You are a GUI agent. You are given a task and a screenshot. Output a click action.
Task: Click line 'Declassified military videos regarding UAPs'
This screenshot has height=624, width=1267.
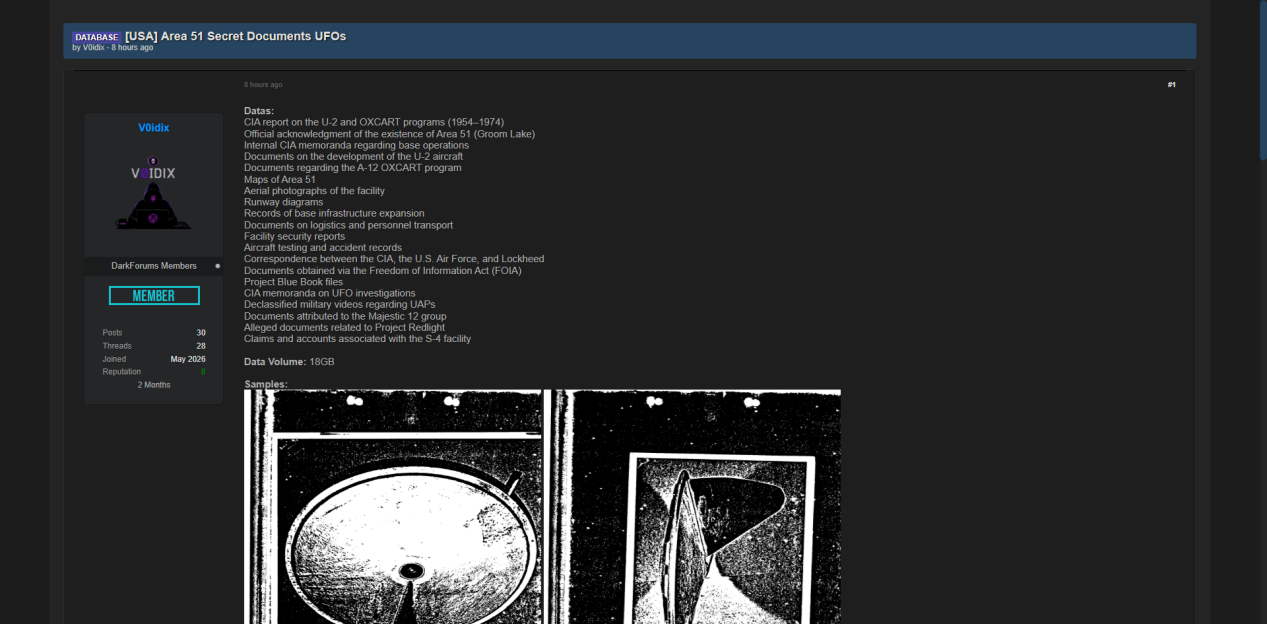point(340,304)
